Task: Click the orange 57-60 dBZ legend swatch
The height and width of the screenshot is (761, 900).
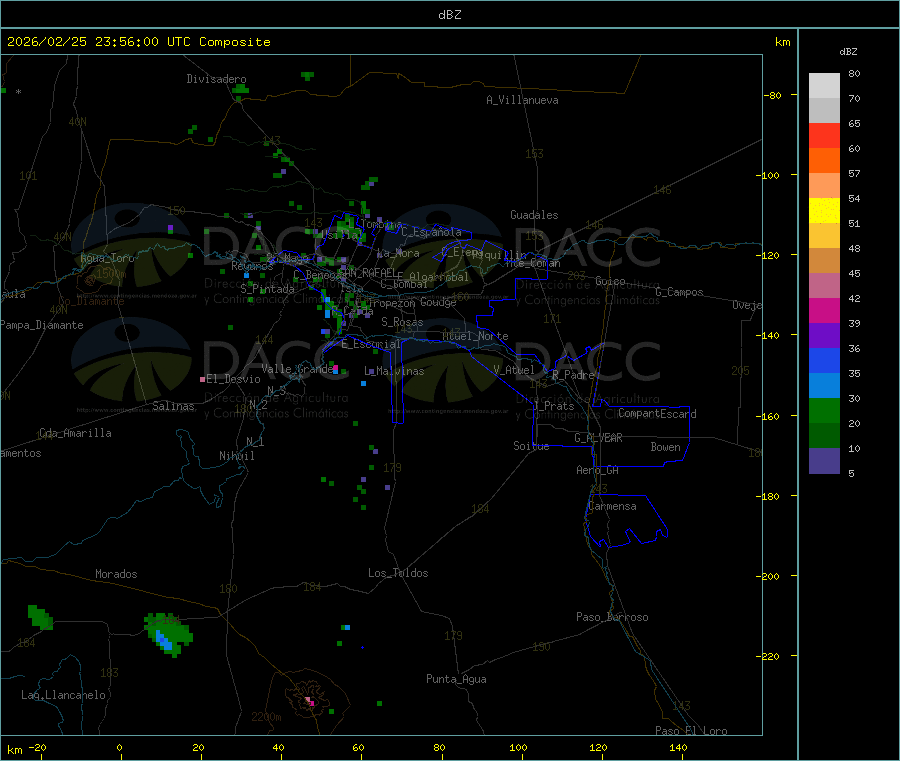Action: pos(824,161)
